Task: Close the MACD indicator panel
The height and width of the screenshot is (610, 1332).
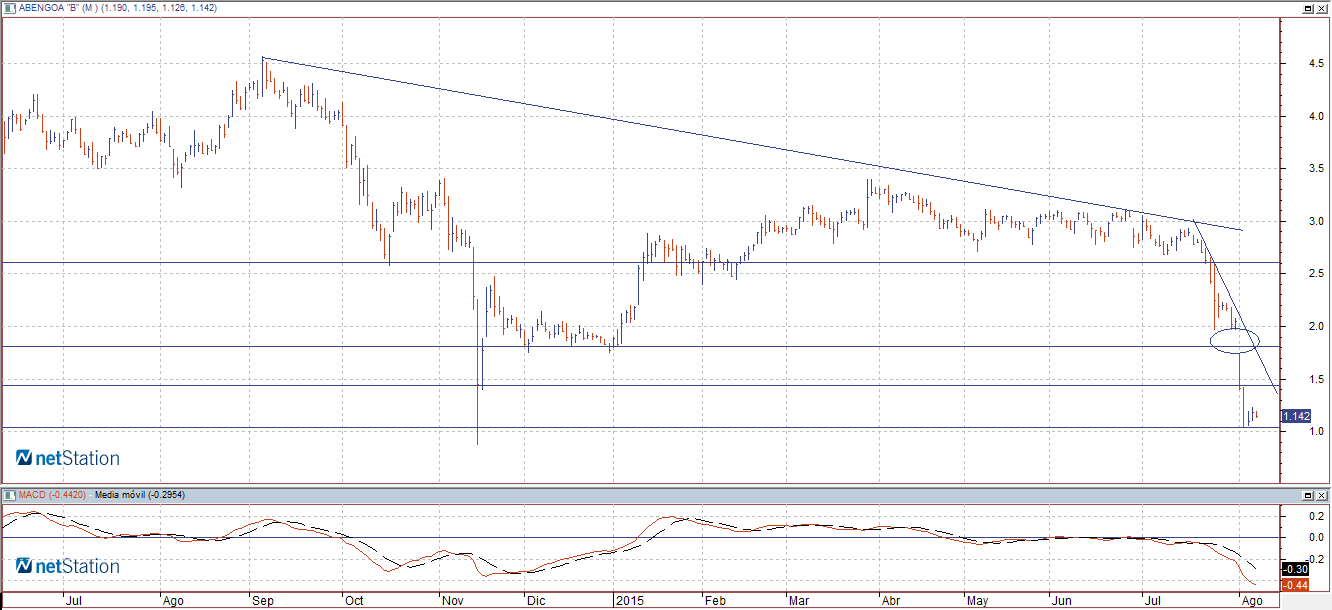Action: click(1321, 495)
